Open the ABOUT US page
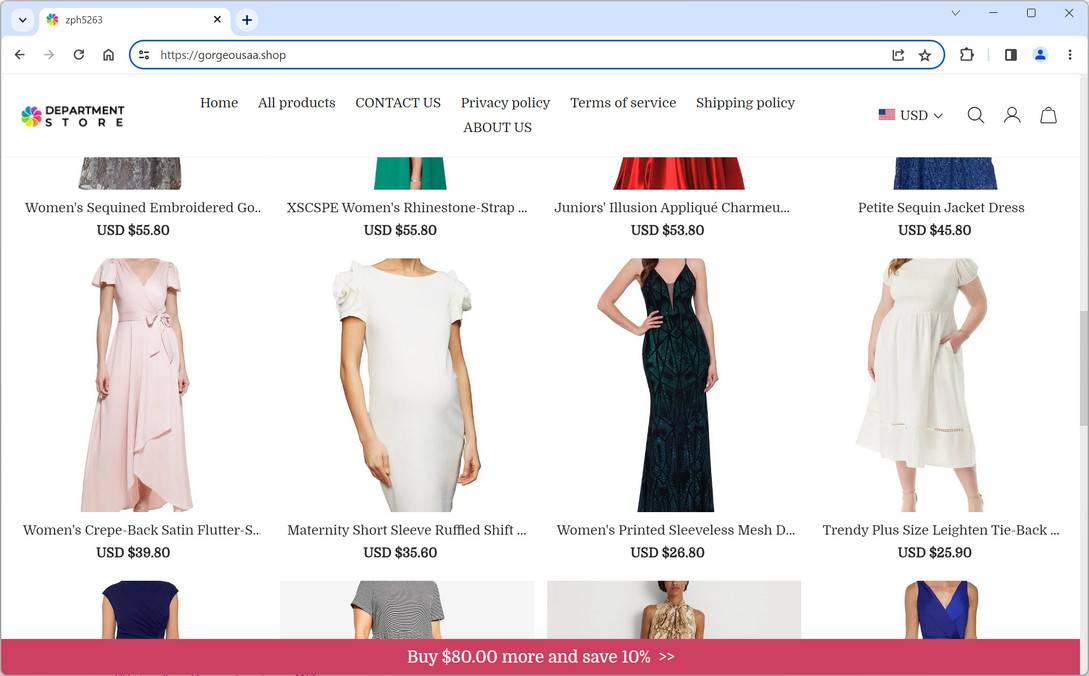This screenshot has width=1089, height=676. 497,127
